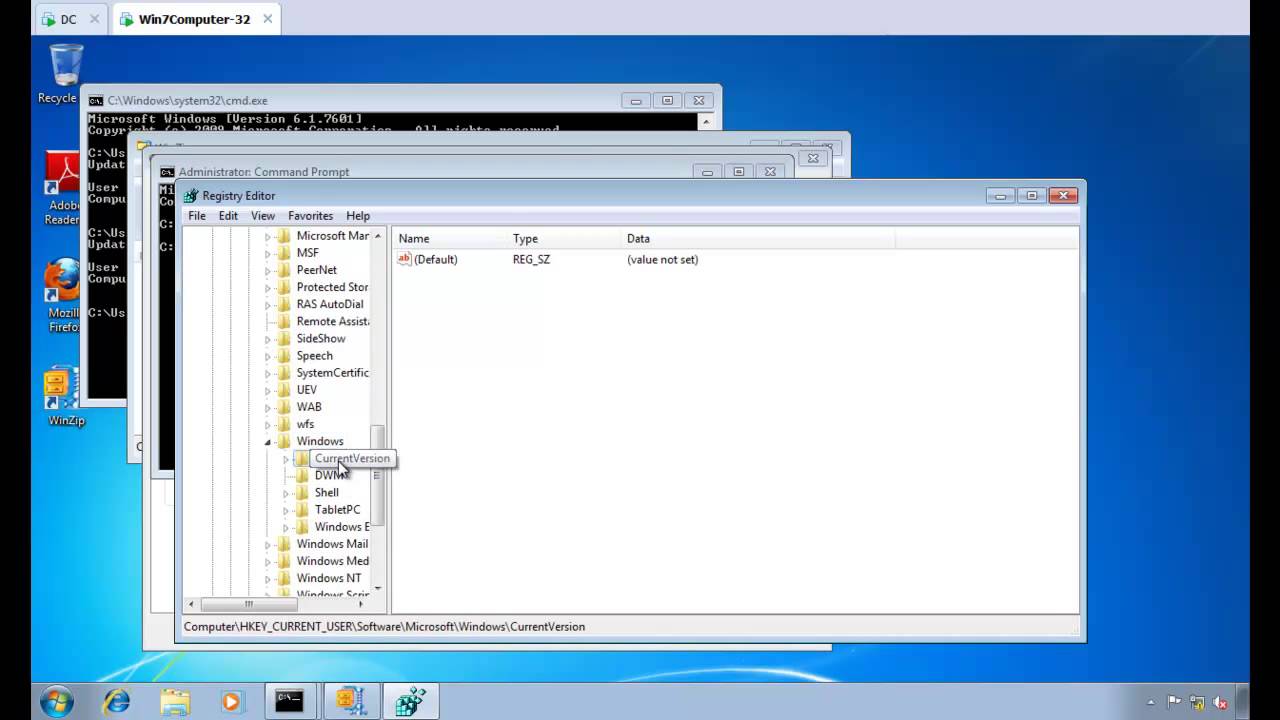Viewport: 1280px width, 720px height.
Task: Select the Windows Med registry key
Action: coord(332,561)
